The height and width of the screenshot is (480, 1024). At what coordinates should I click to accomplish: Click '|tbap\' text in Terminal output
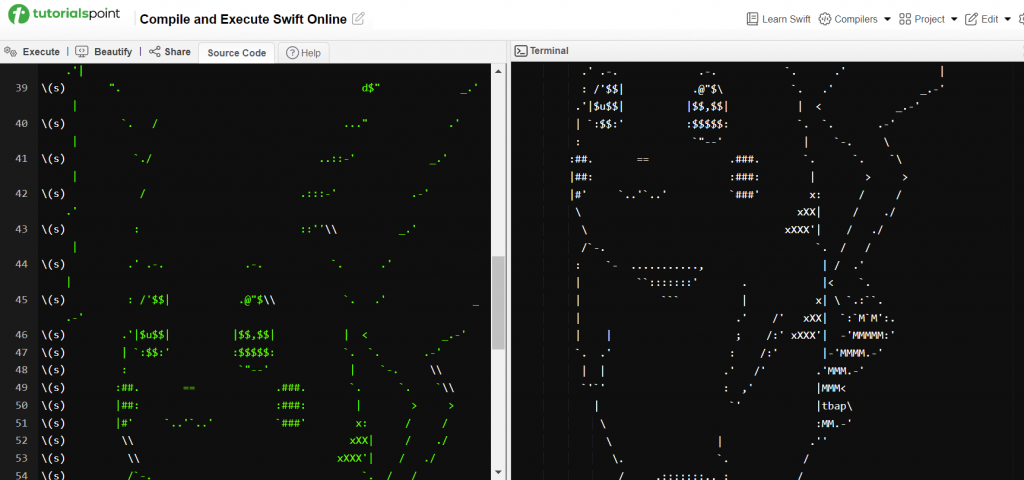point(834,406)
